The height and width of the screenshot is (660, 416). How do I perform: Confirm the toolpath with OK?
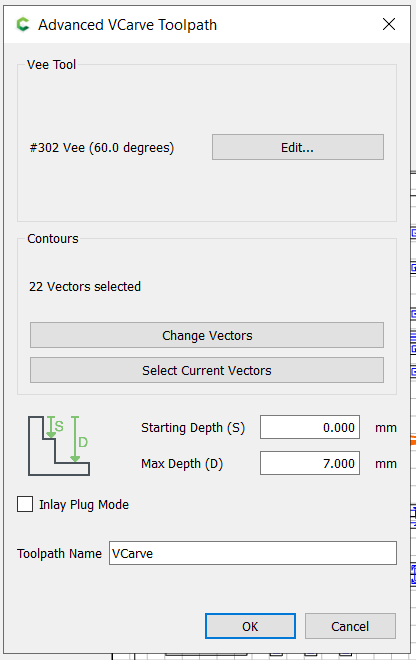[250, 626]
